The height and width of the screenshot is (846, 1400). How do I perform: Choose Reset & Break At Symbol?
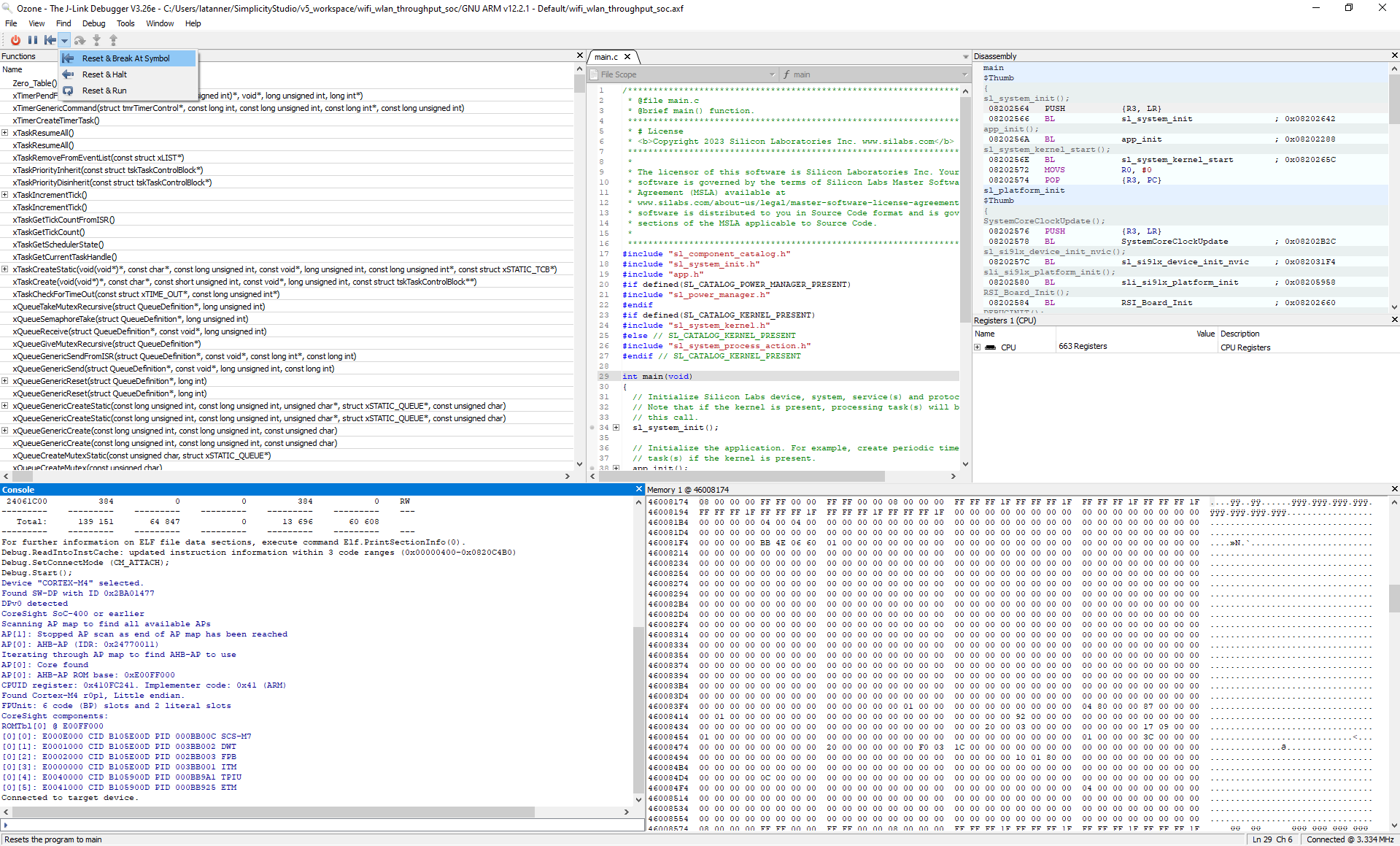pyautogui.click(x=125, y=58)
